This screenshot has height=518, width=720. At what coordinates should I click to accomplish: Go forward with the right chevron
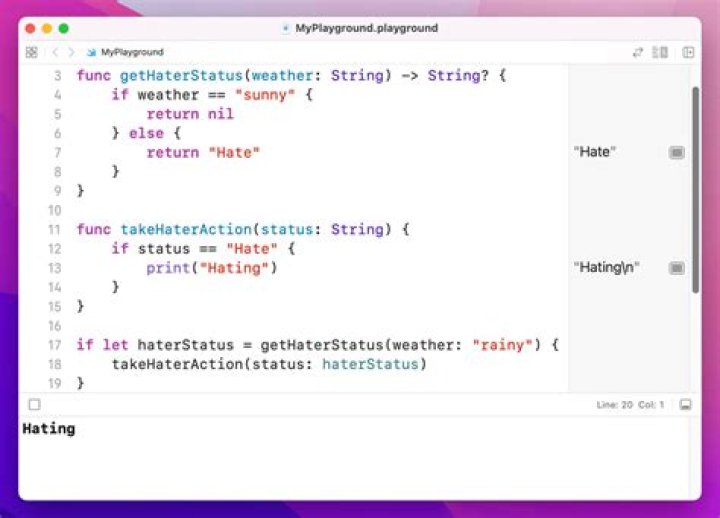pyautogui.click(x=70, y=52)
